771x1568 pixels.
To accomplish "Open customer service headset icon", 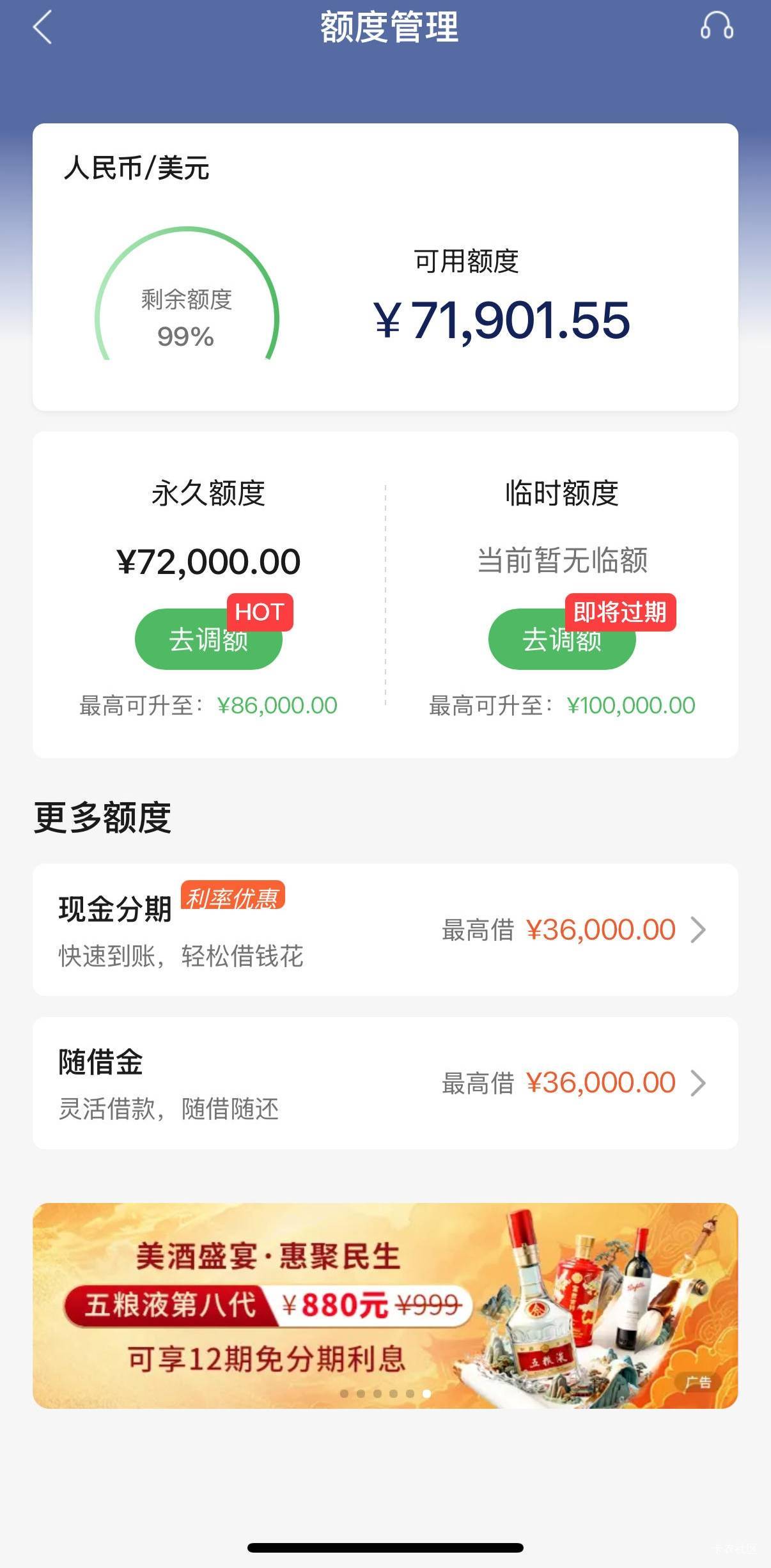I will point(717,27).
